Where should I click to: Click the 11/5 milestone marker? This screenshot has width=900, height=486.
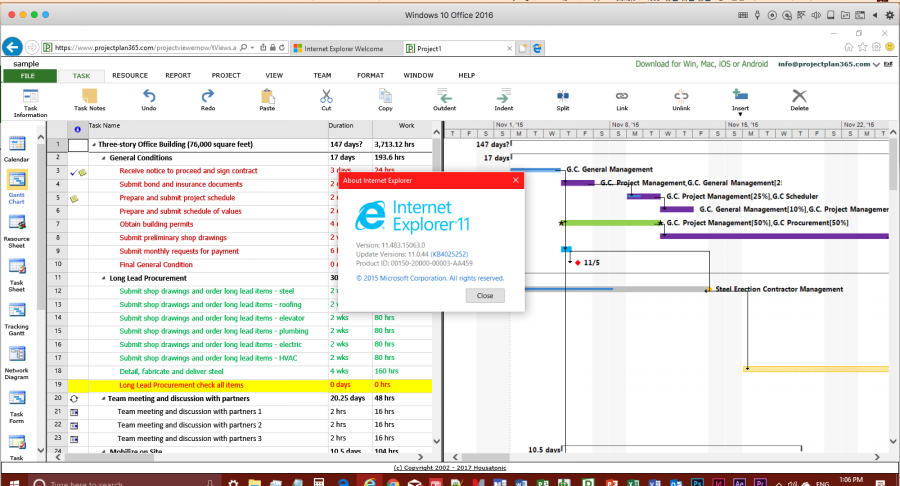pyautogui.click(x=578, y=263)
